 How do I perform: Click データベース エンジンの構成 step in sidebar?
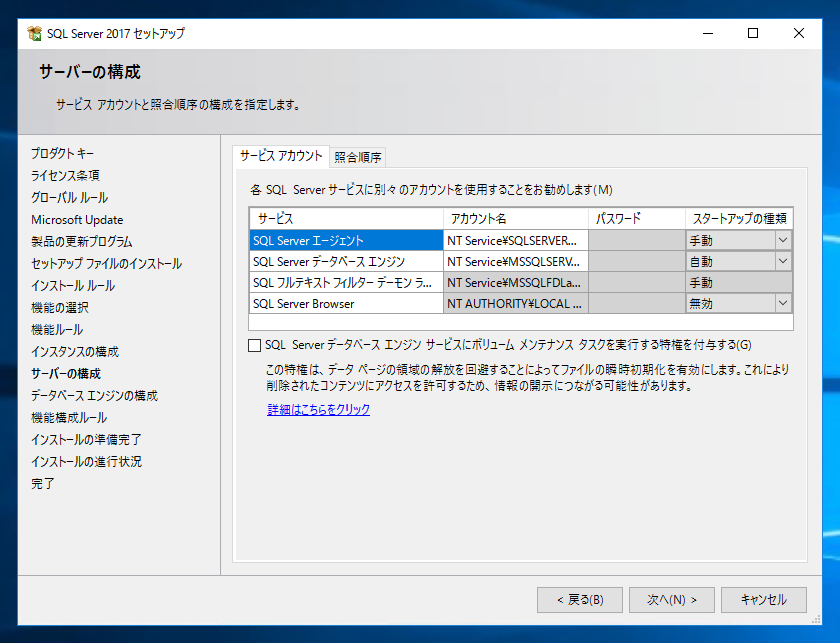coord(94,395)
